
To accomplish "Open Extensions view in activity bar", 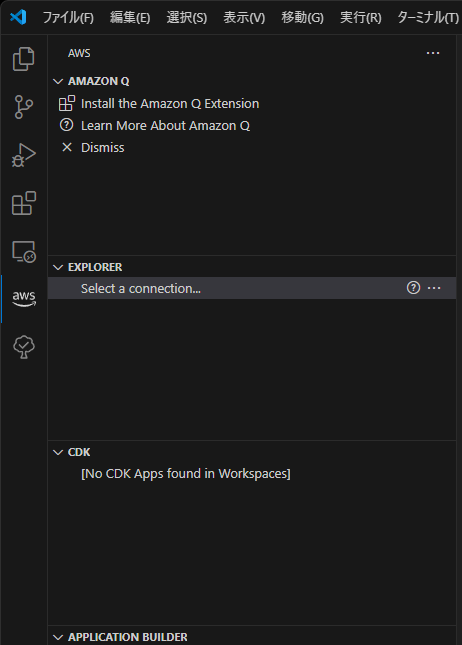I will tap(24, 203).
